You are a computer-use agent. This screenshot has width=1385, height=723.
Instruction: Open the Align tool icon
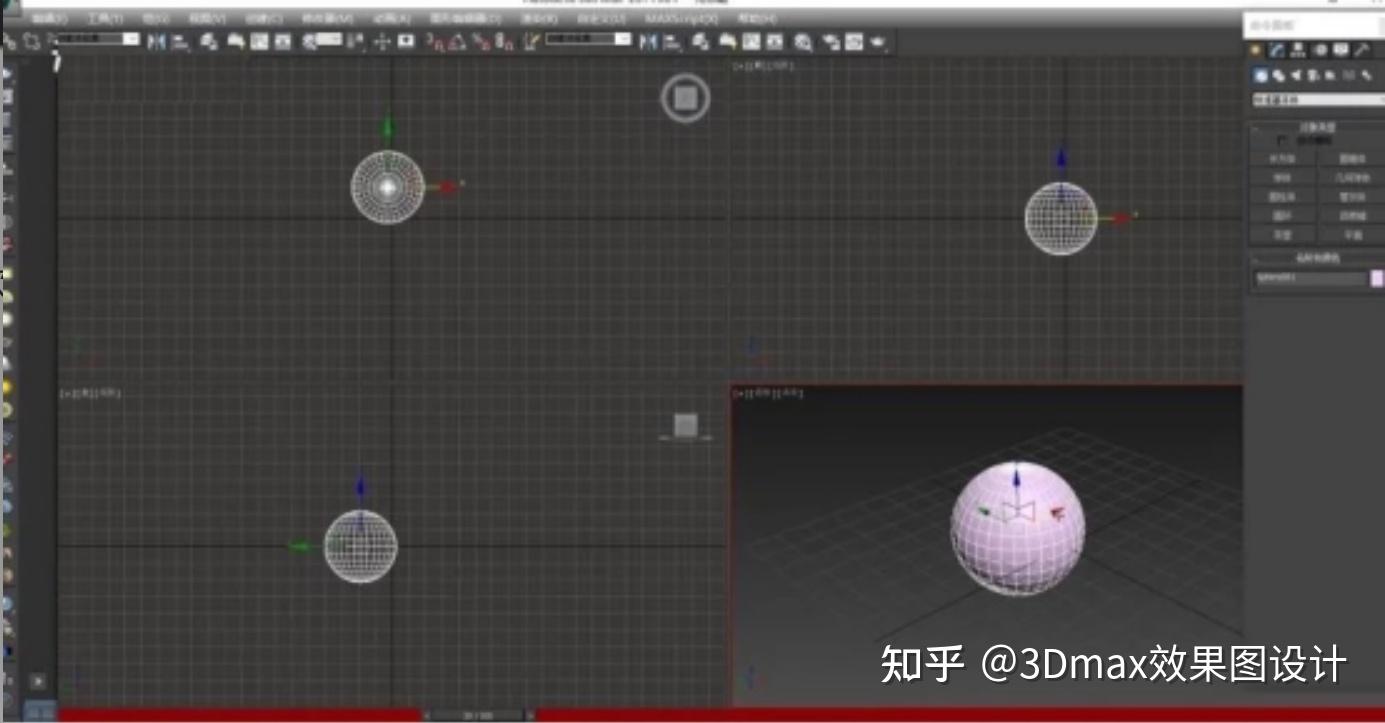(x=673, y=41)
